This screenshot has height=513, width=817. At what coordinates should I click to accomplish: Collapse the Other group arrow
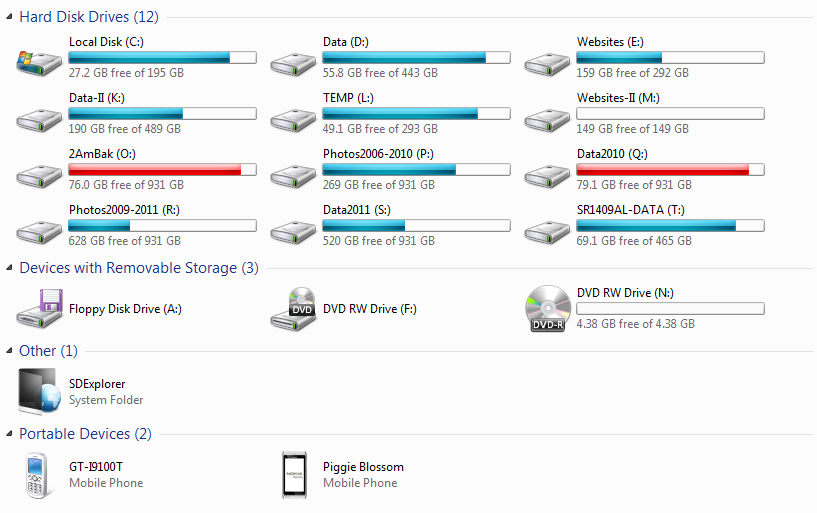(9, 351)
